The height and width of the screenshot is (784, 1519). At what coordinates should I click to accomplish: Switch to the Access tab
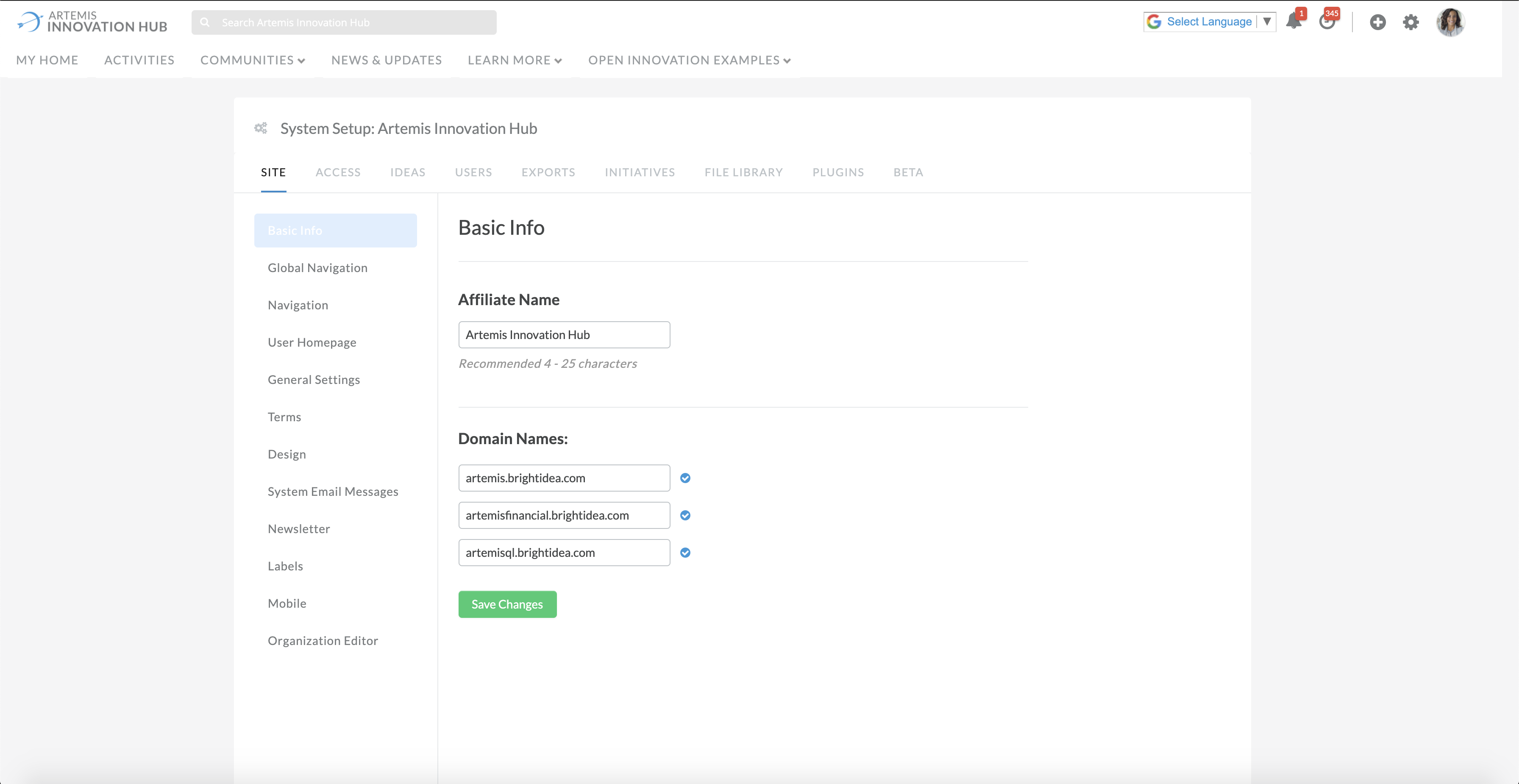338,172
